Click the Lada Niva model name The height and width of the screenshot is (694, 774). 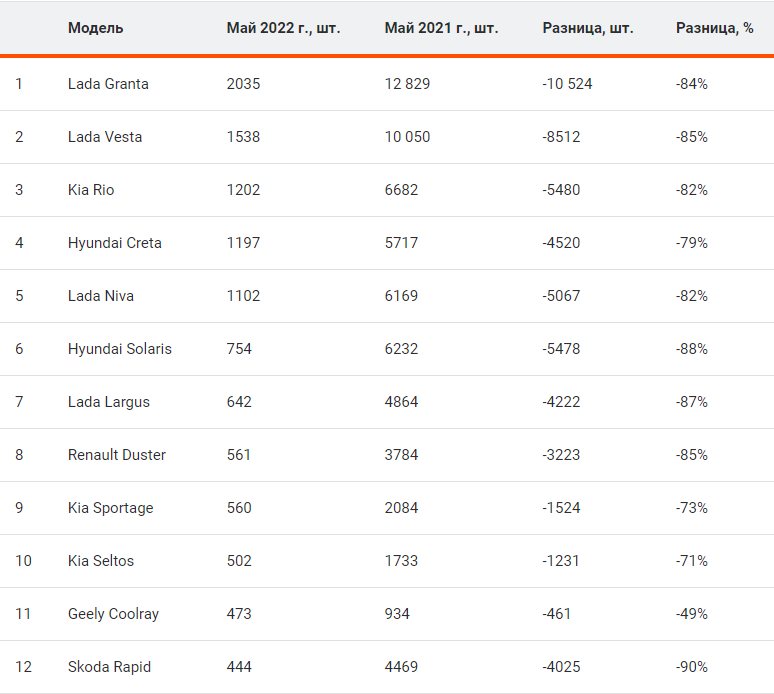tap(101, 296)
